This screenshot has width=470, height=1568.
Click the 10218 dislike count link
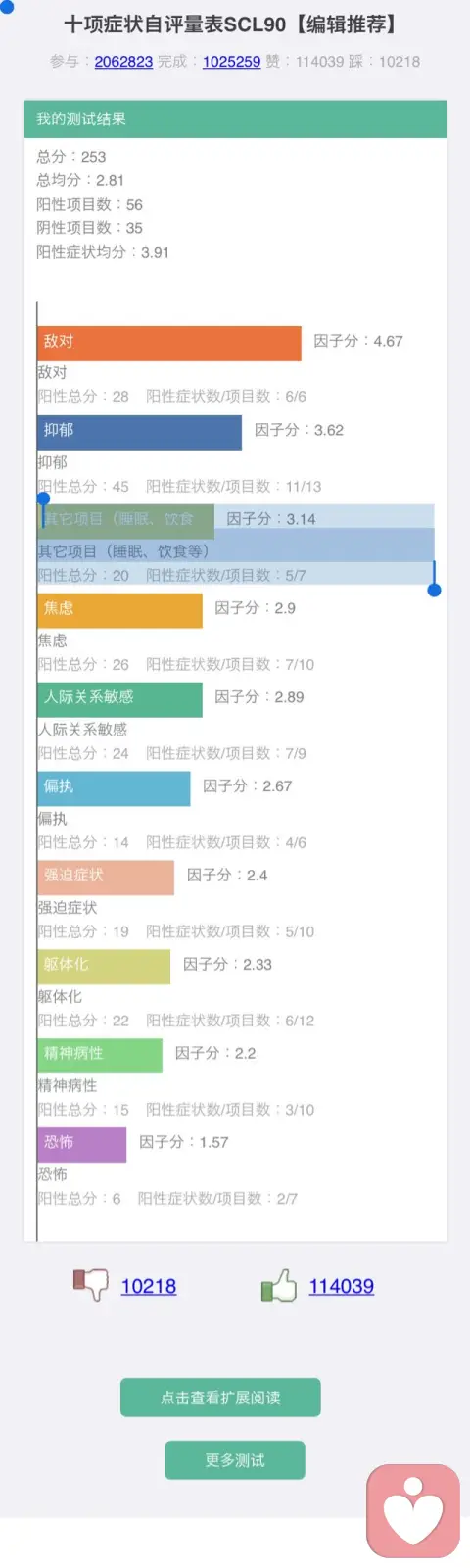pyautogui.click(x=149, y=1286)
